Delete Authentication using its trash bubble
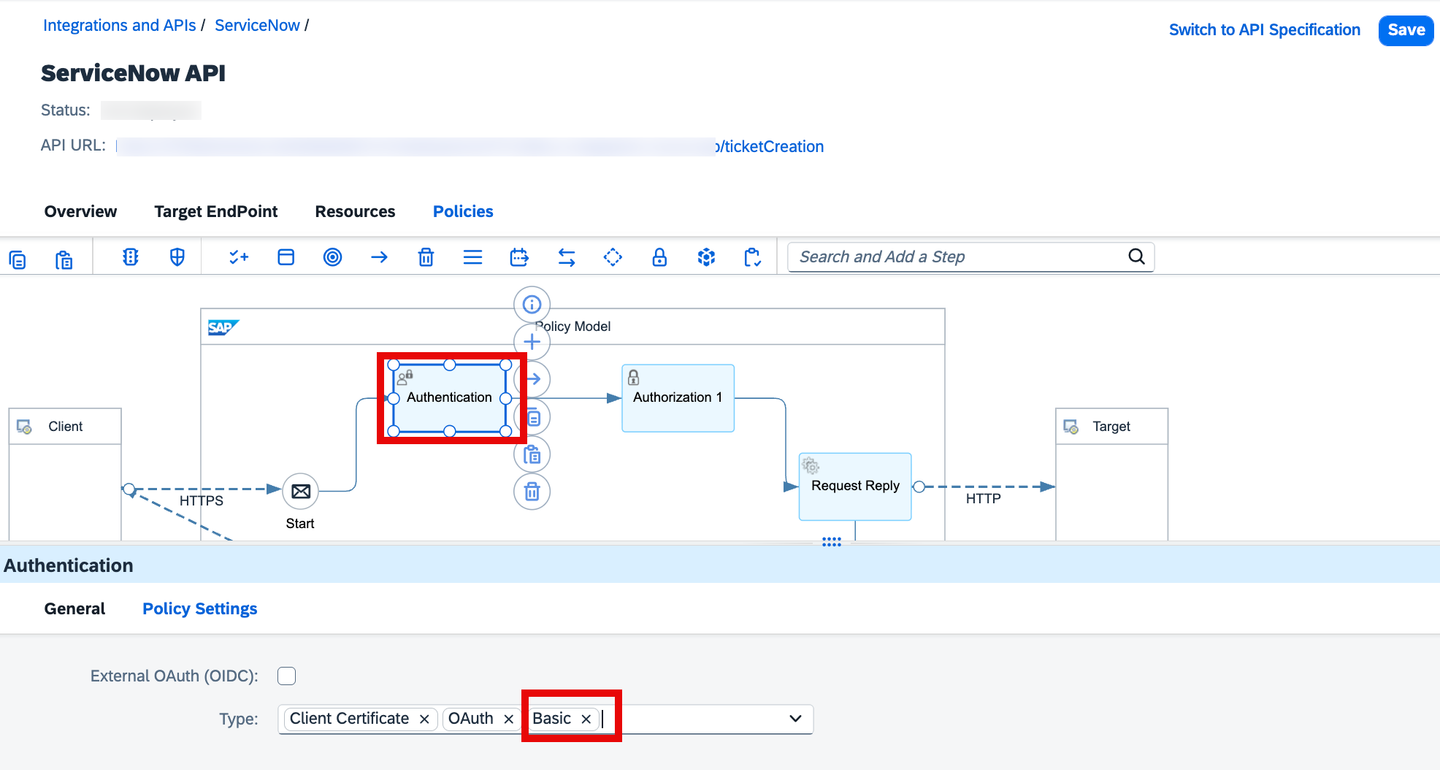The height and width of the screenshot is (770, 1440). pyautogui.click(x=532, y=491)
